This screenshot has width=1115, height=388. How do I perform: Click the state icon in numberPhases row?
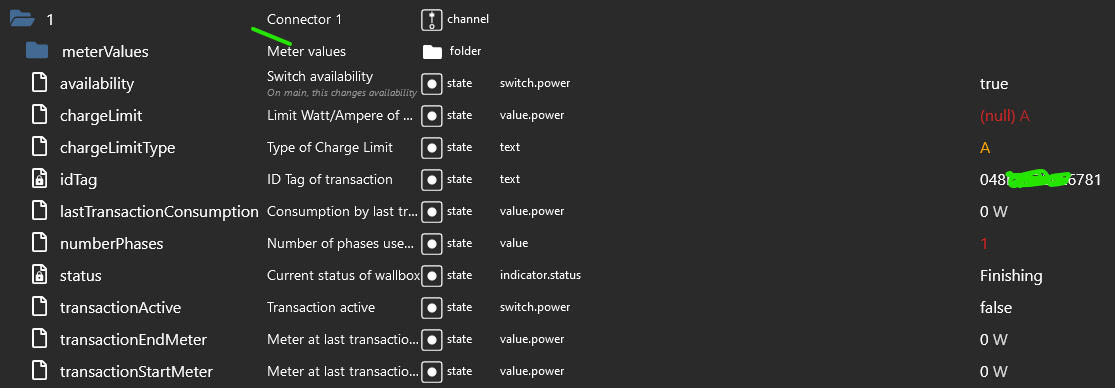click(x=432, y=243)
